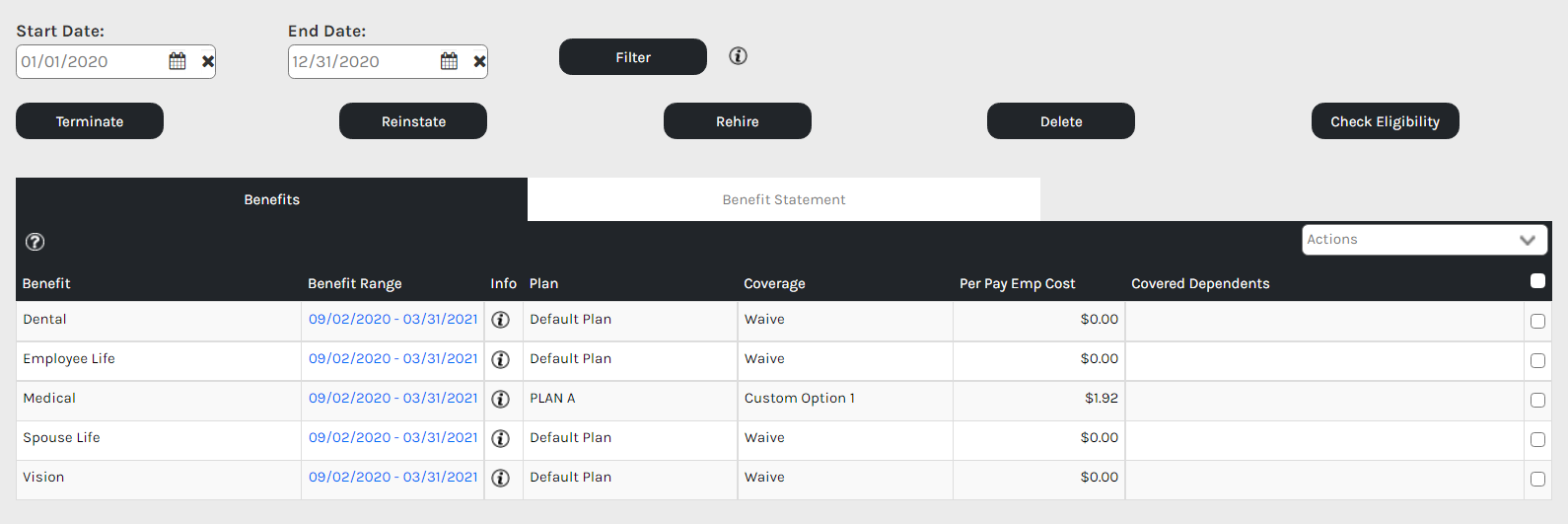Viewport: 1568px width, 524px height.
Task: Check the select-all checkbox in table header
Action: click(1537, 281)
